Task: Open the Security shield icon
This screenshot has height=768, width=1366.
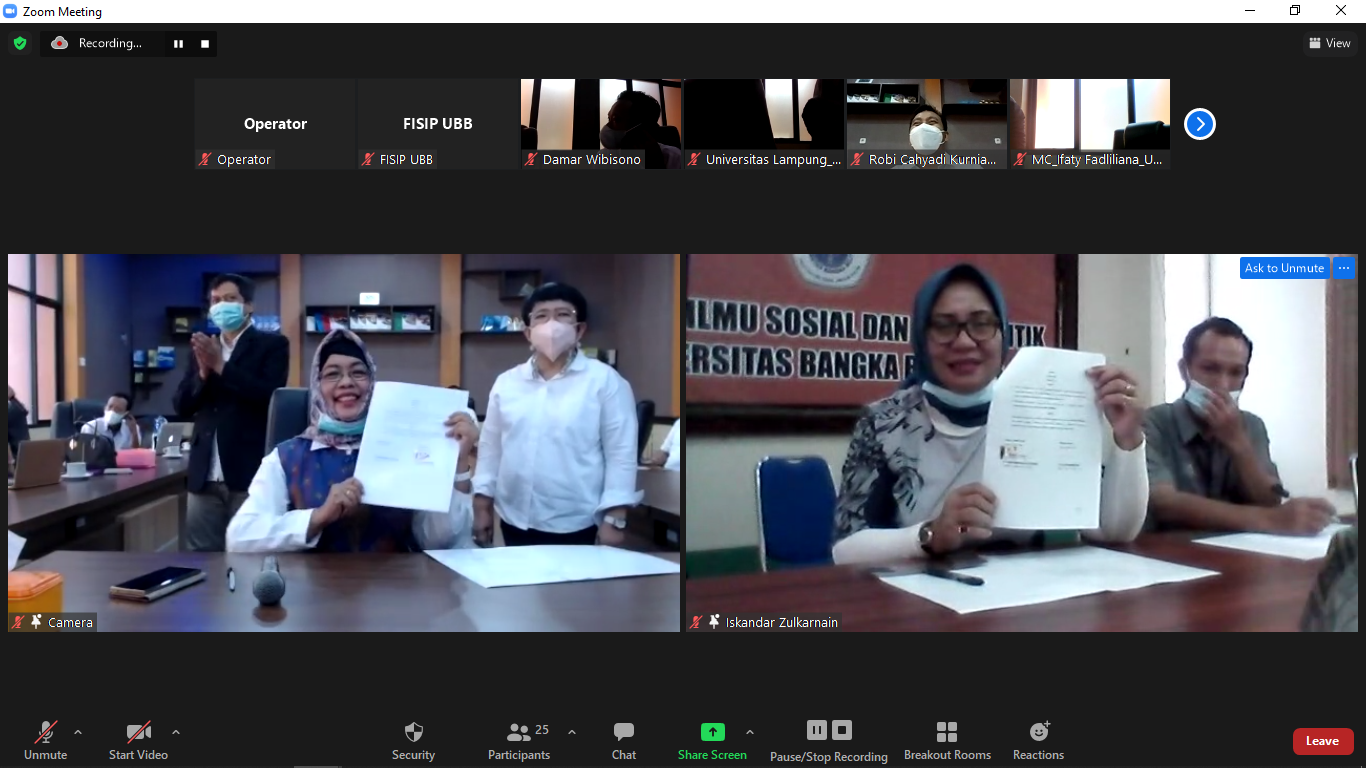Action: (413, 732)
